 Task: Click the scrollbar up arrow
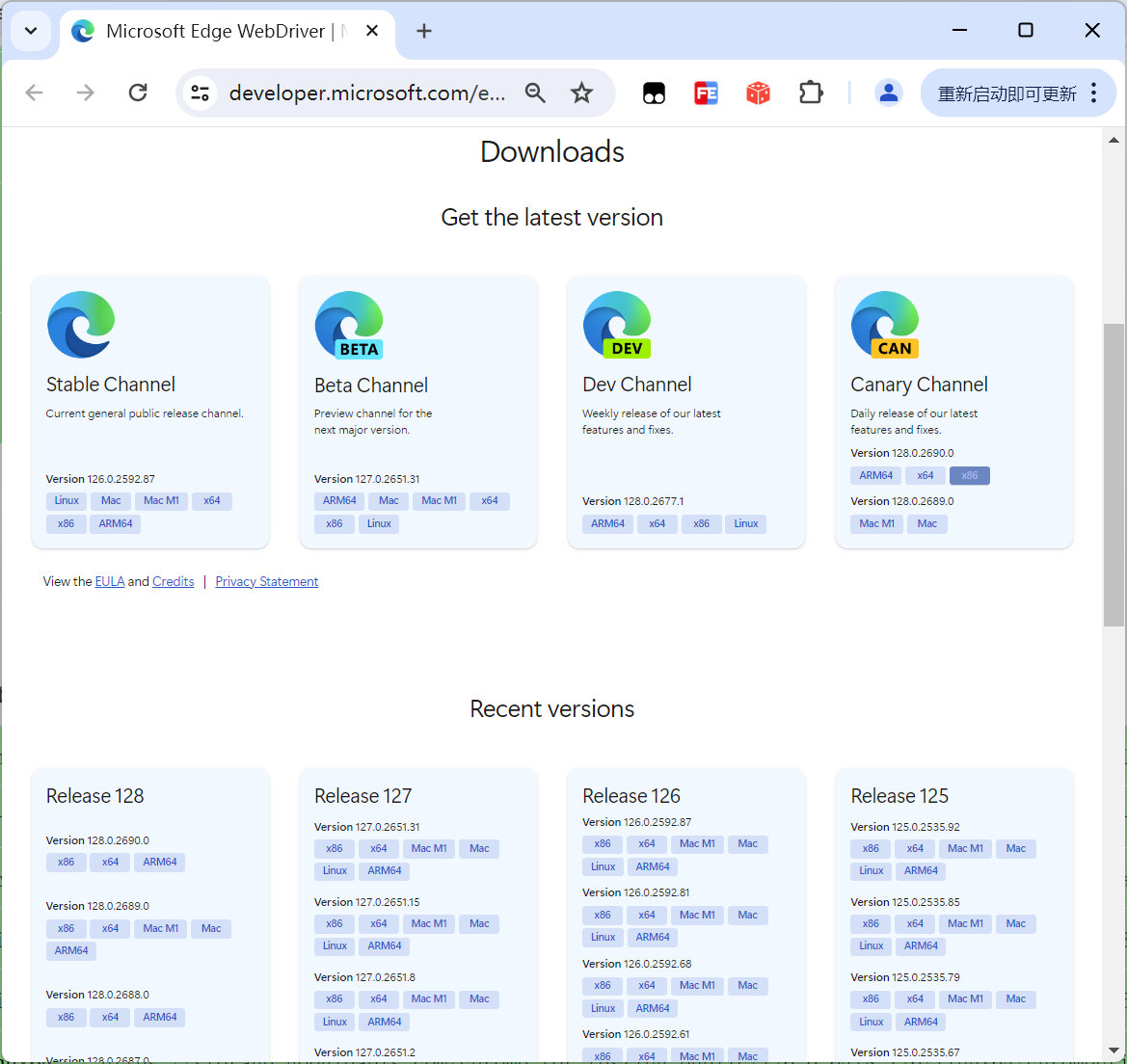pyautogui.click(x=1114, y=140)
